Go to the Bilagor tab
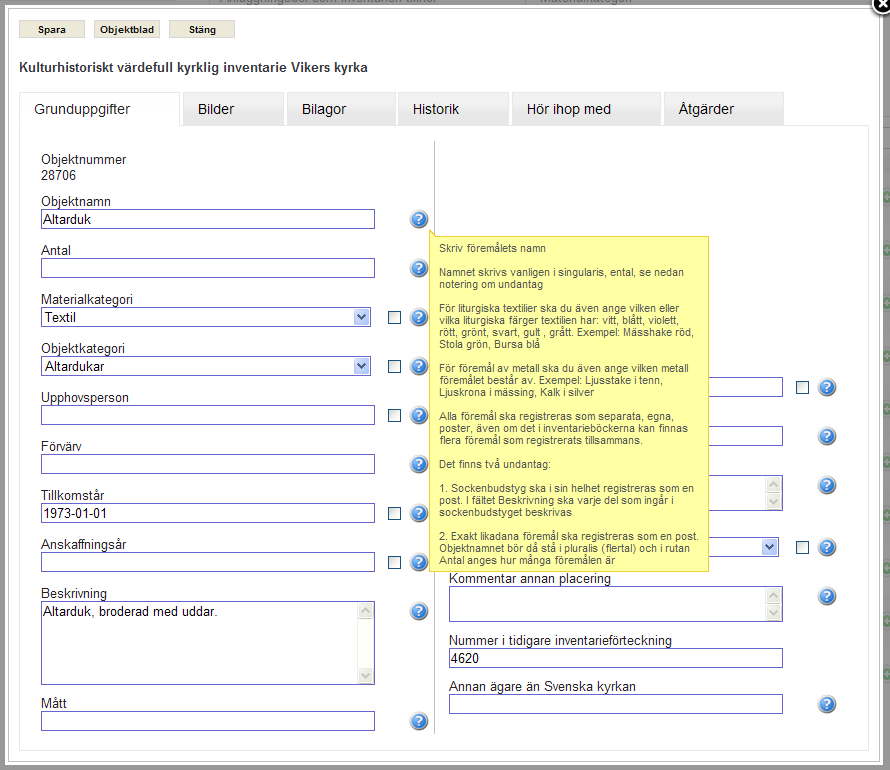Image resolution: width=890 pixels, height=770 pixels. tap(341, 109)
